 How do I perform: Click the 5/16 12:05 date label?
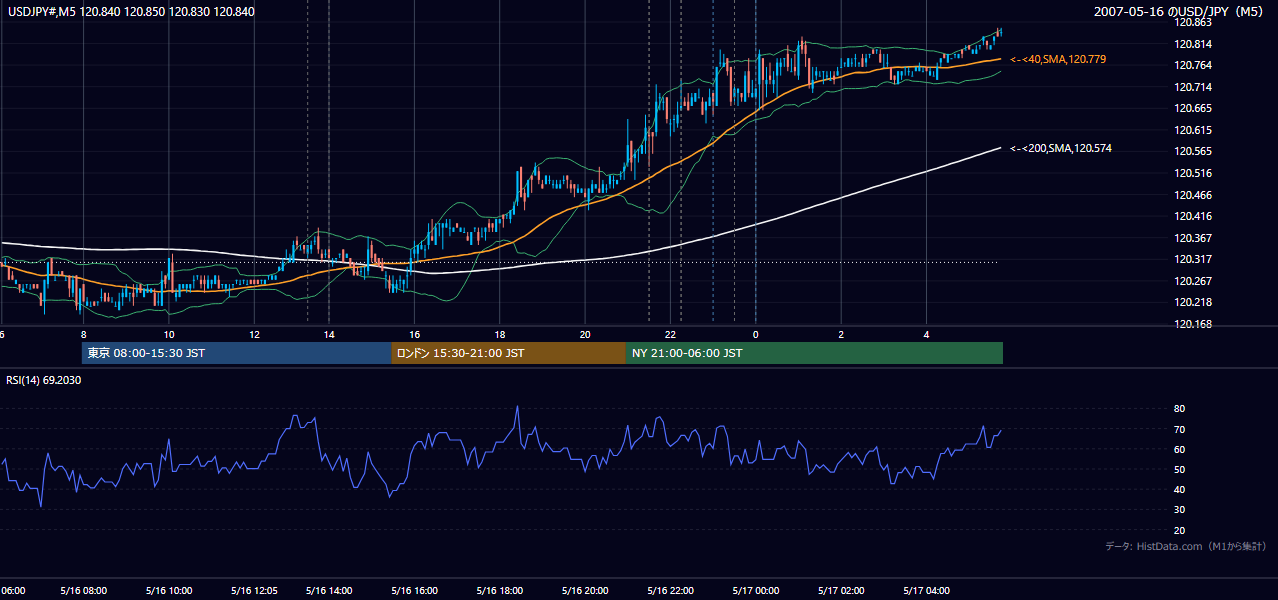254,591
